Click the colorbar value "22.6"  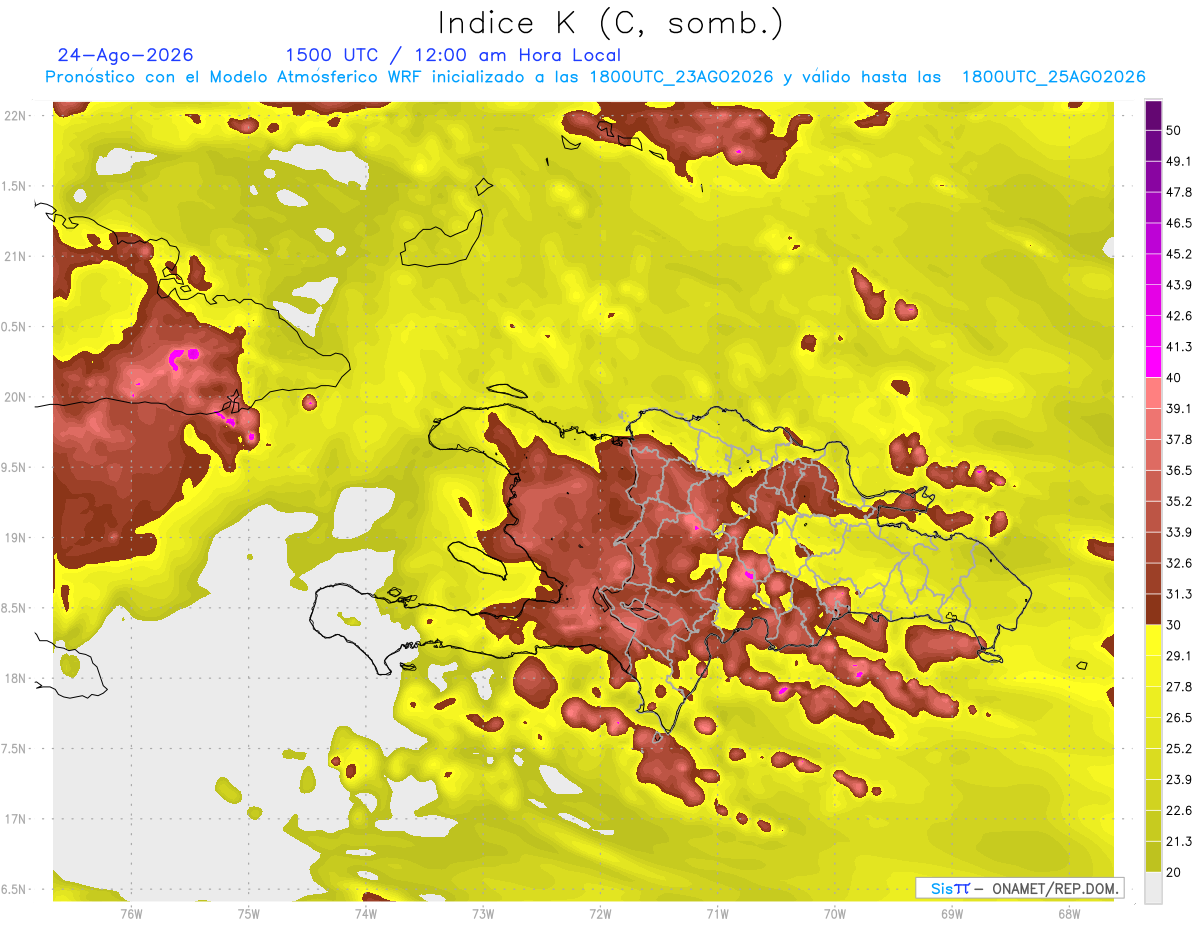[1179, 811]
